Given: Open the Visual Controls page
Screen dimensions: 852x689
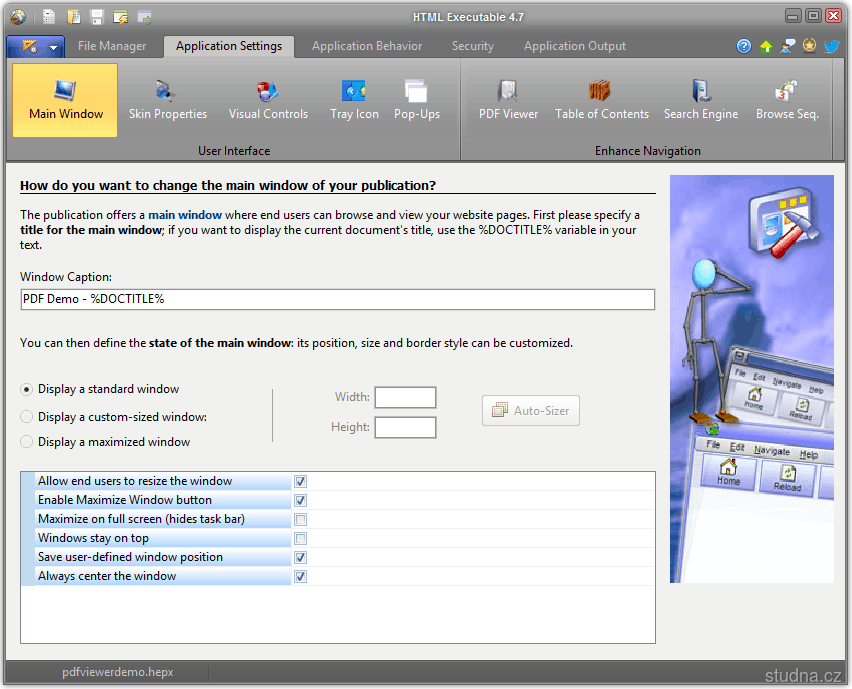Looking at the screenshot, I should pos(268,100).
